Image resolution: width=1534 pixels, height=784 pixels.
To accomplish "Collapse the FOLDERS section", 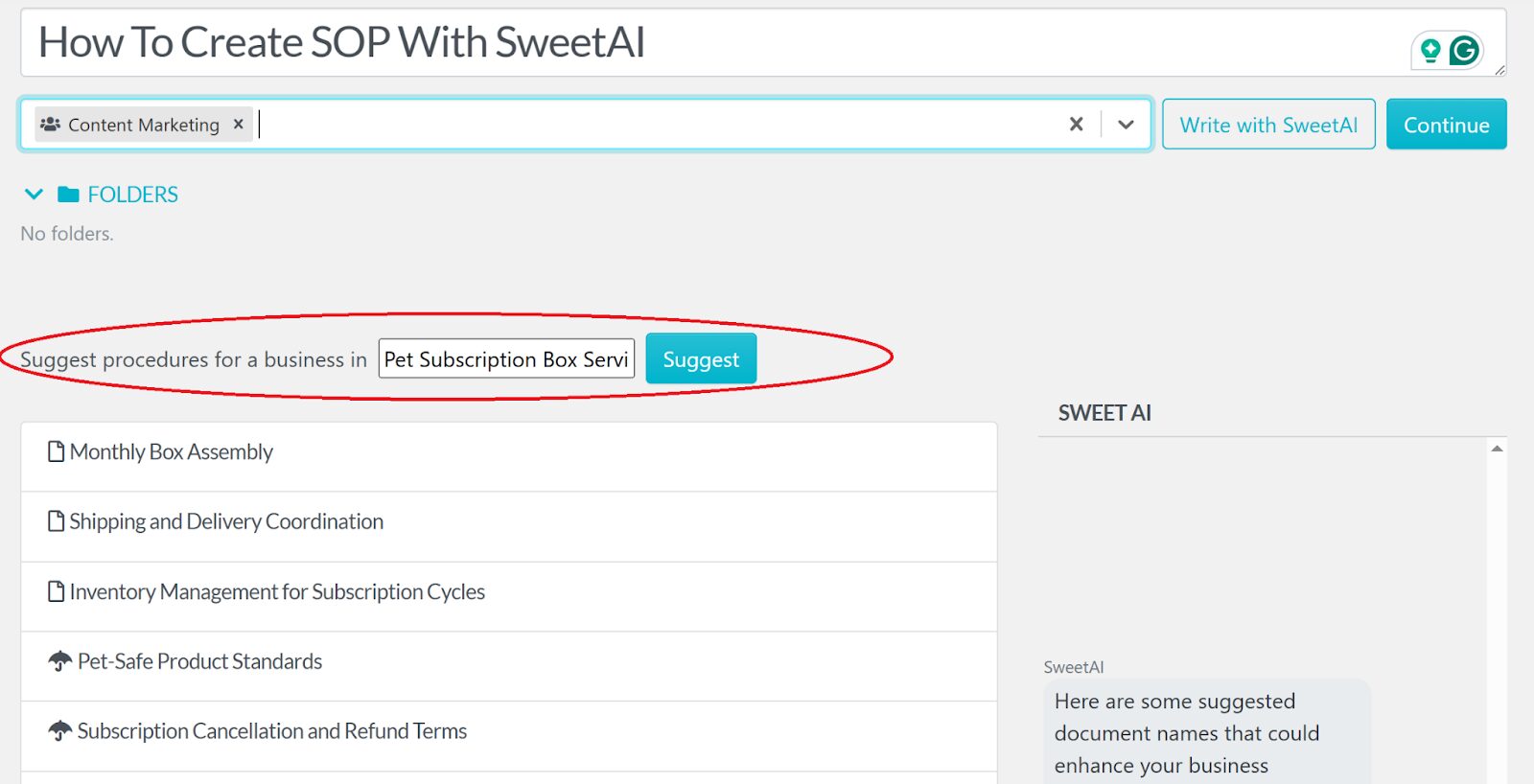I will tap(34, 194).
